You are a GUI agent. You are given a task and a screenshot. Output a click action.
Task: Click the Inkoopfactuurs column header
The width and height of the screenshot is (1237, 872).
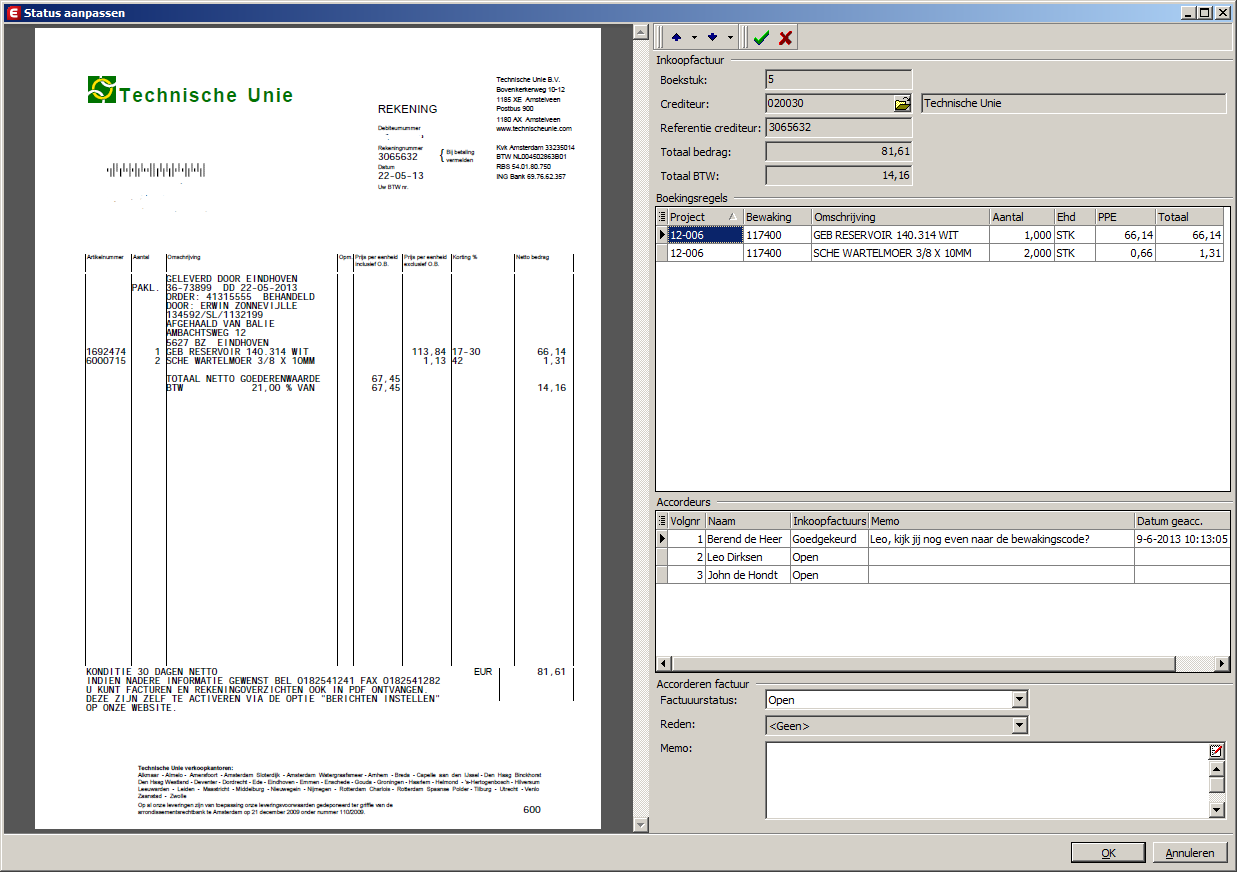tap(829, 521)
